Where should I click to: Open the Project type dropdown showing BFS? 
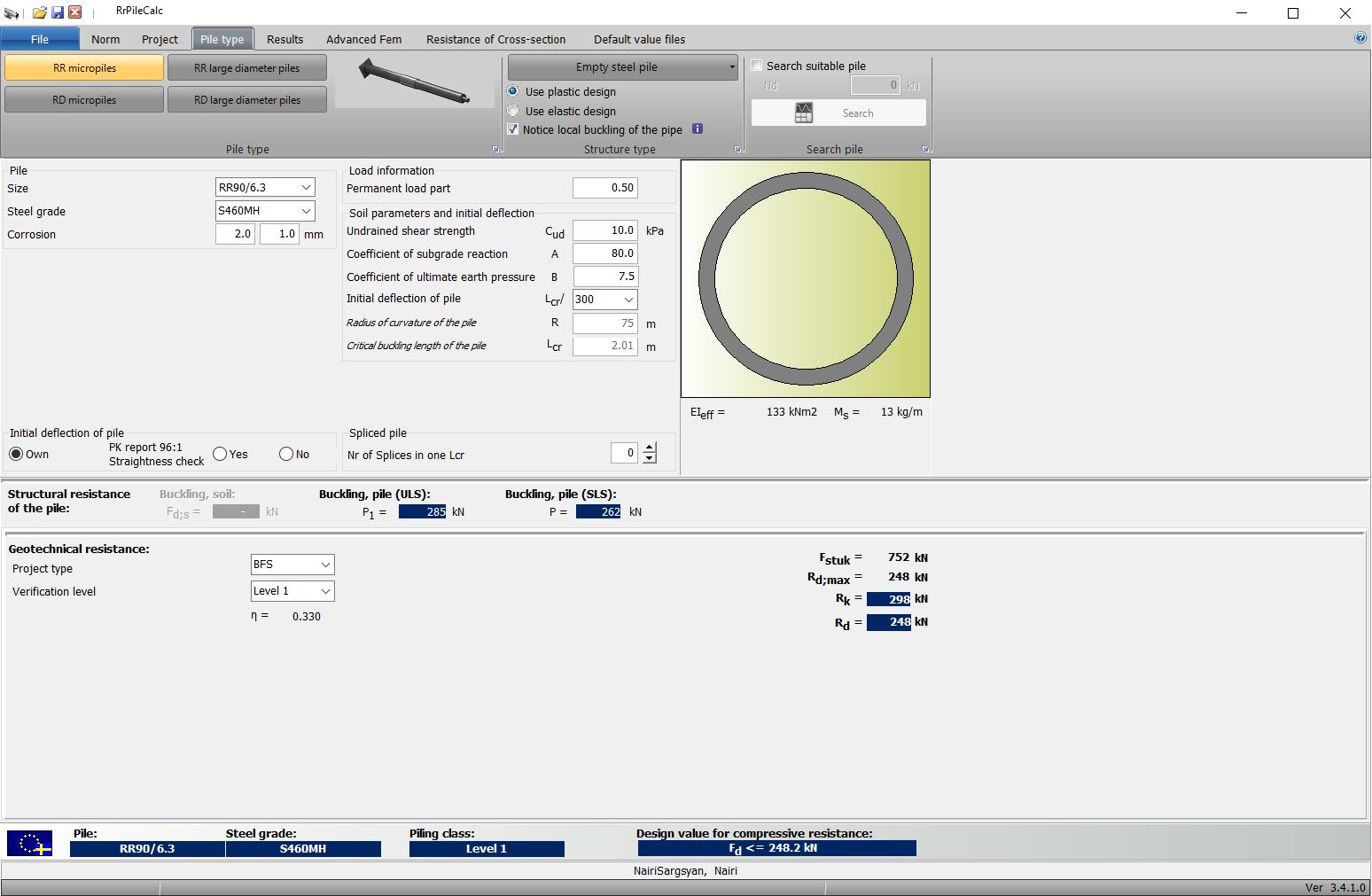292,565
